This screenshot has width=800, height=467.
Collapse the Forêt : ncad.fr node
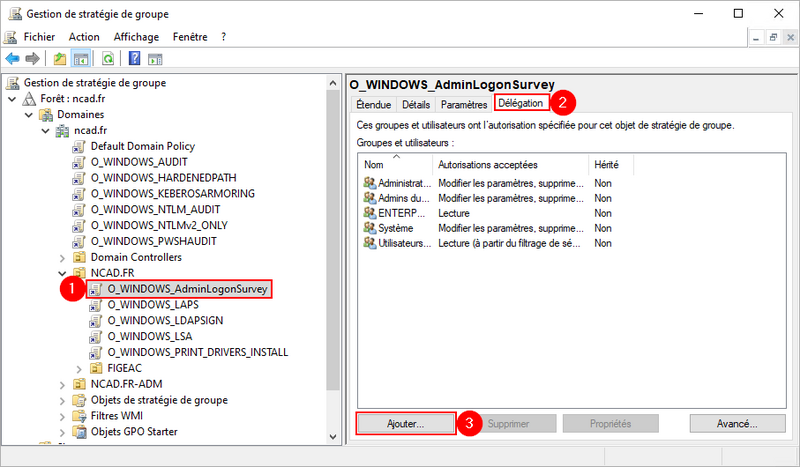(x=12, y=99)
